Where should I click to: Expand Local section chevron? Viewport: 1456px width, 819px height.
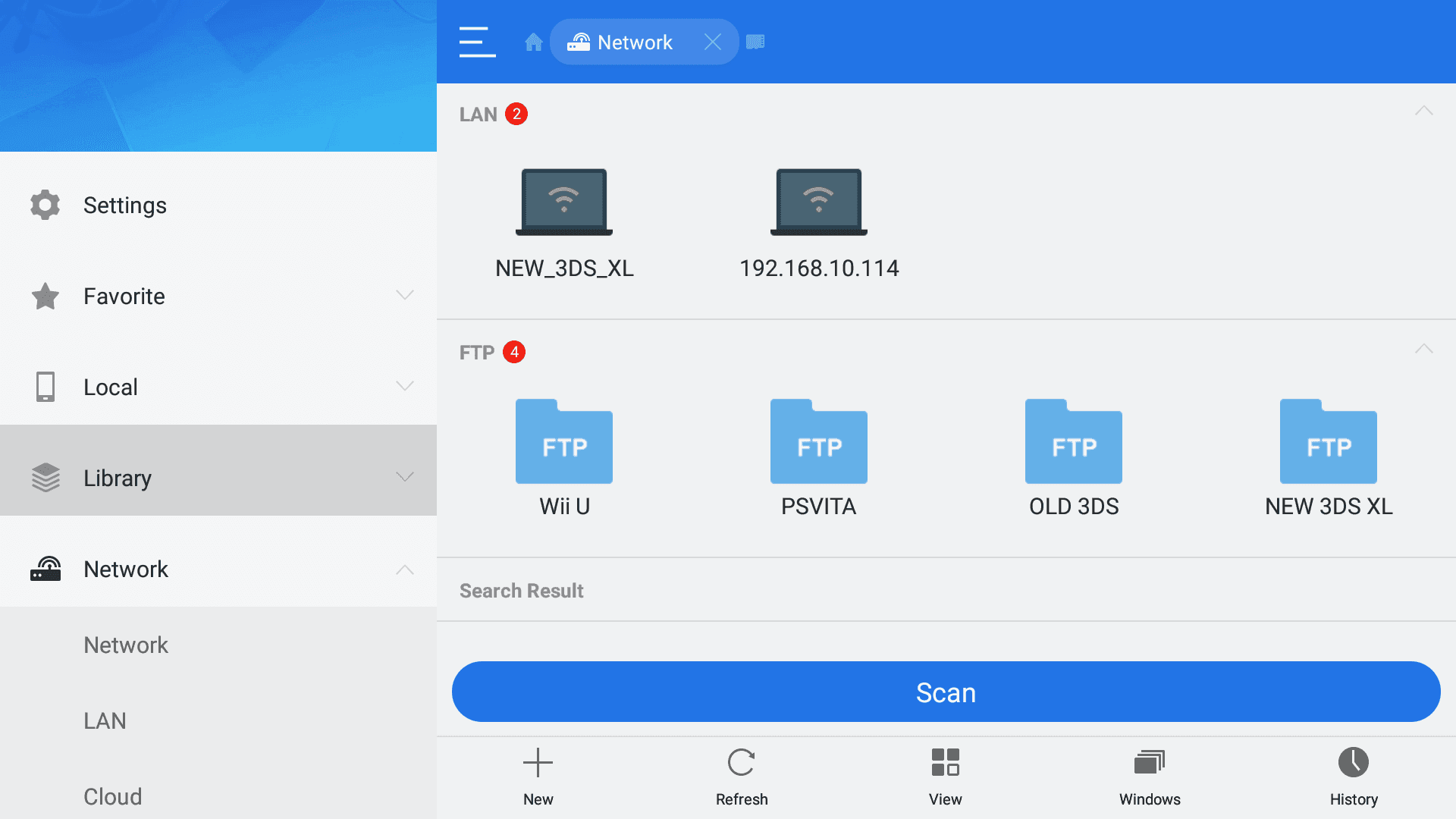(x=405, y=386)
